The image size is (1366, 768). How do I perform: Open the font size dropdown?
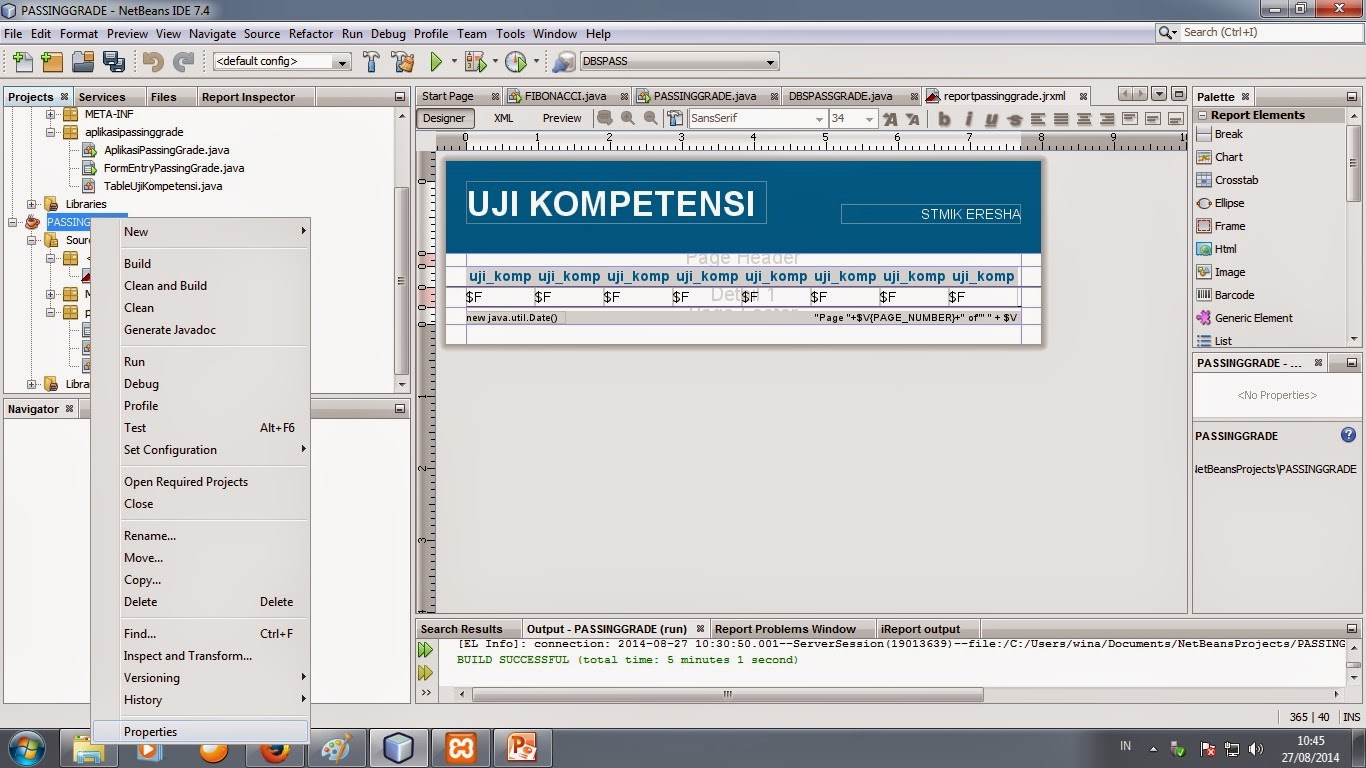pos(869,119)
